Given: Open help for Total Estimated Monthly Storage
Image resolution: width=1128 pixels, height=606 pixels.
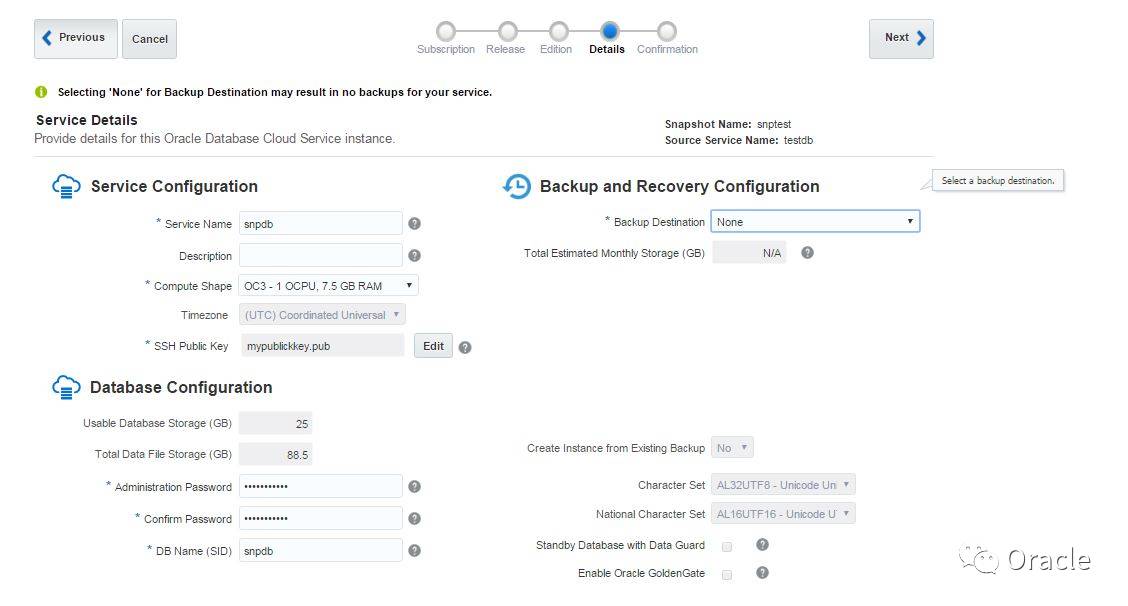Looking at the screenshot, I should (808, 253).
